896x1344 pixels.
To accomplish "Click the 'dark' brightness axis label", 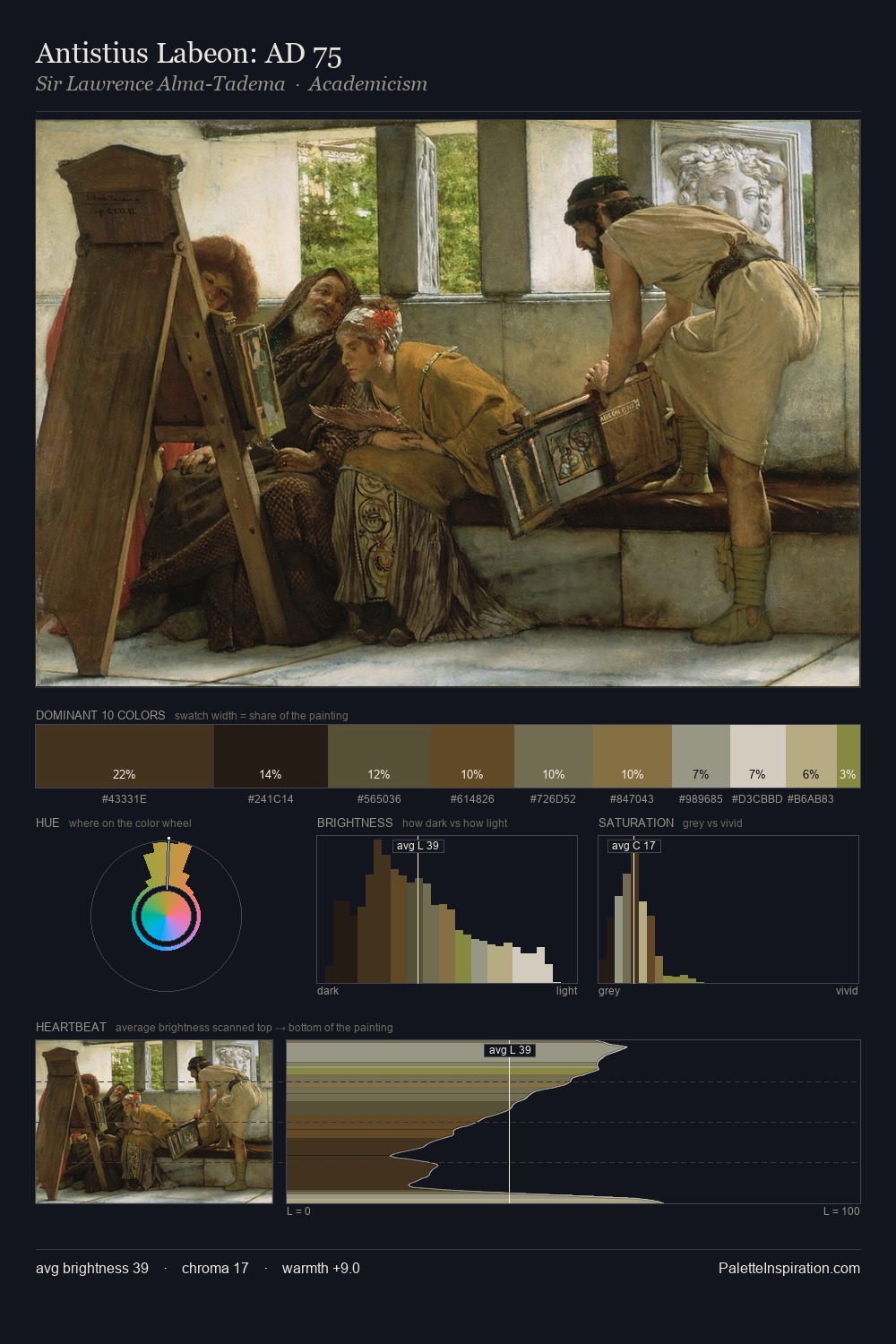I will [x=328, y=991].
